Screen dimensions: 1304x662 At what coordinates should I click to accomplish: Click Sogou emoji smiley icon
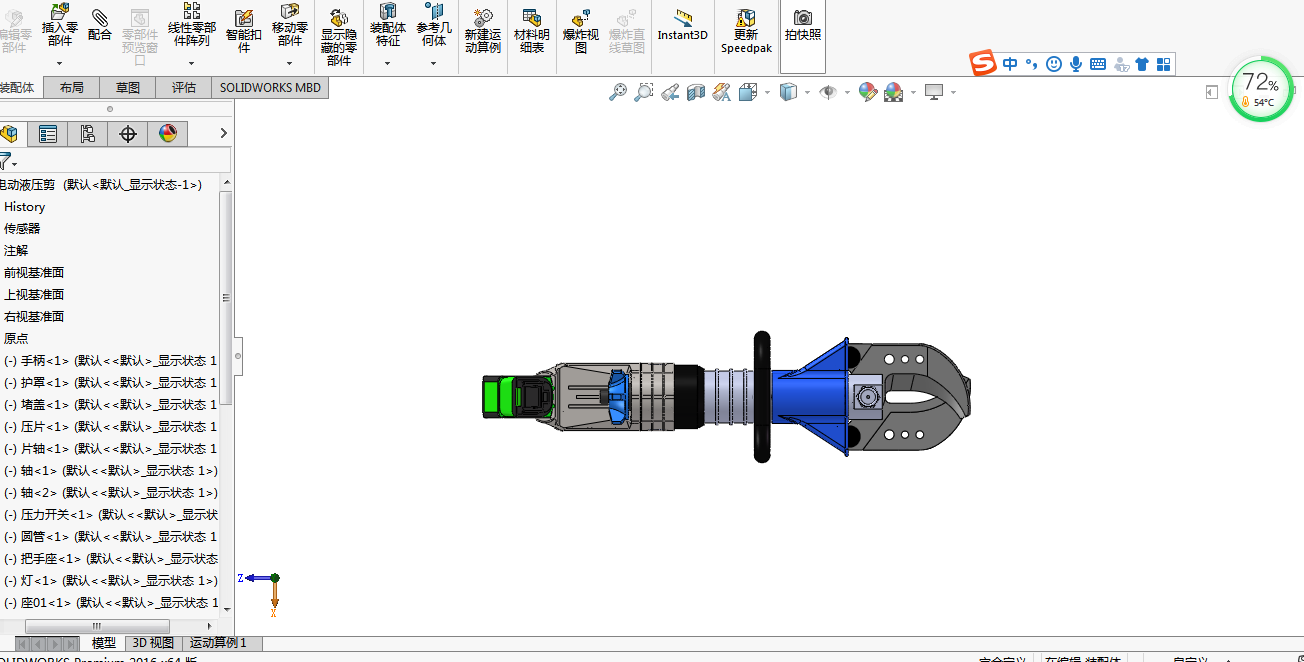coord(1054,64)
